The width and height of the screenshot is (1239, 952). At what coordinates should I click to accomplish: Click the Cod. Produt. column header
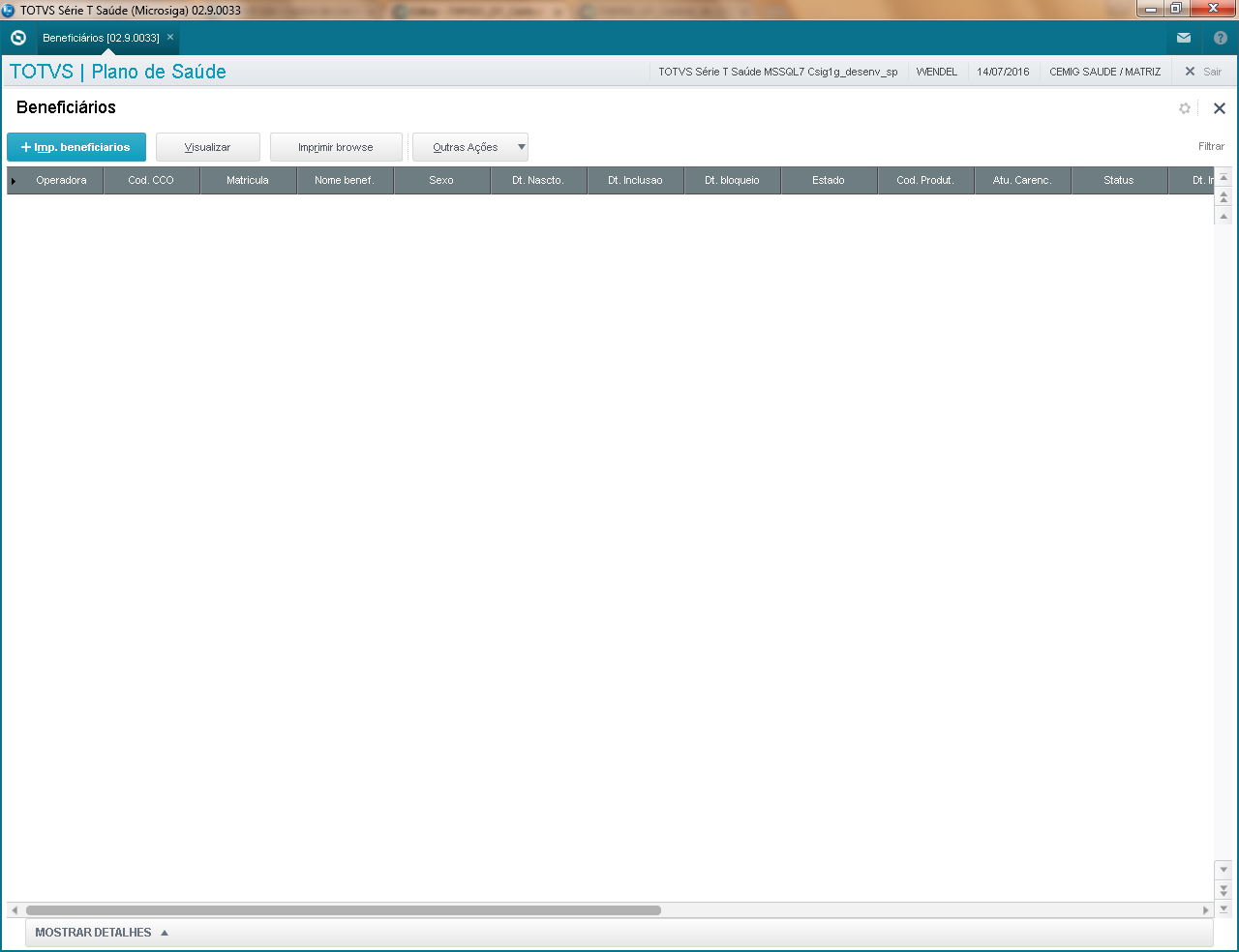click(925, 180)
